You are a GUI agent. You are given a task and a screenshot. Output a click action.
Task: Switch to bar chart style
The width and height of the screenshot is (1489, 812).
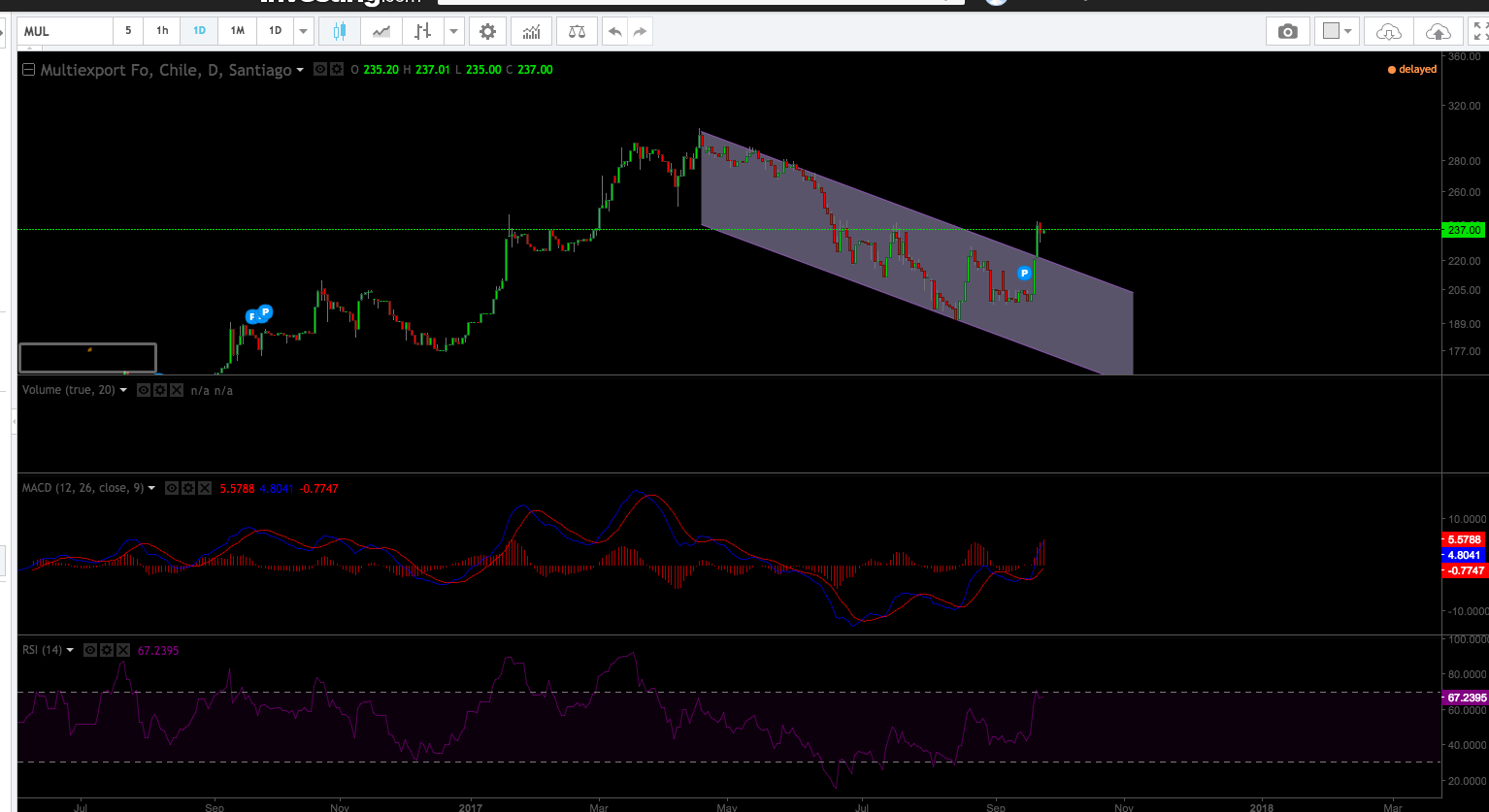(422, 31)
